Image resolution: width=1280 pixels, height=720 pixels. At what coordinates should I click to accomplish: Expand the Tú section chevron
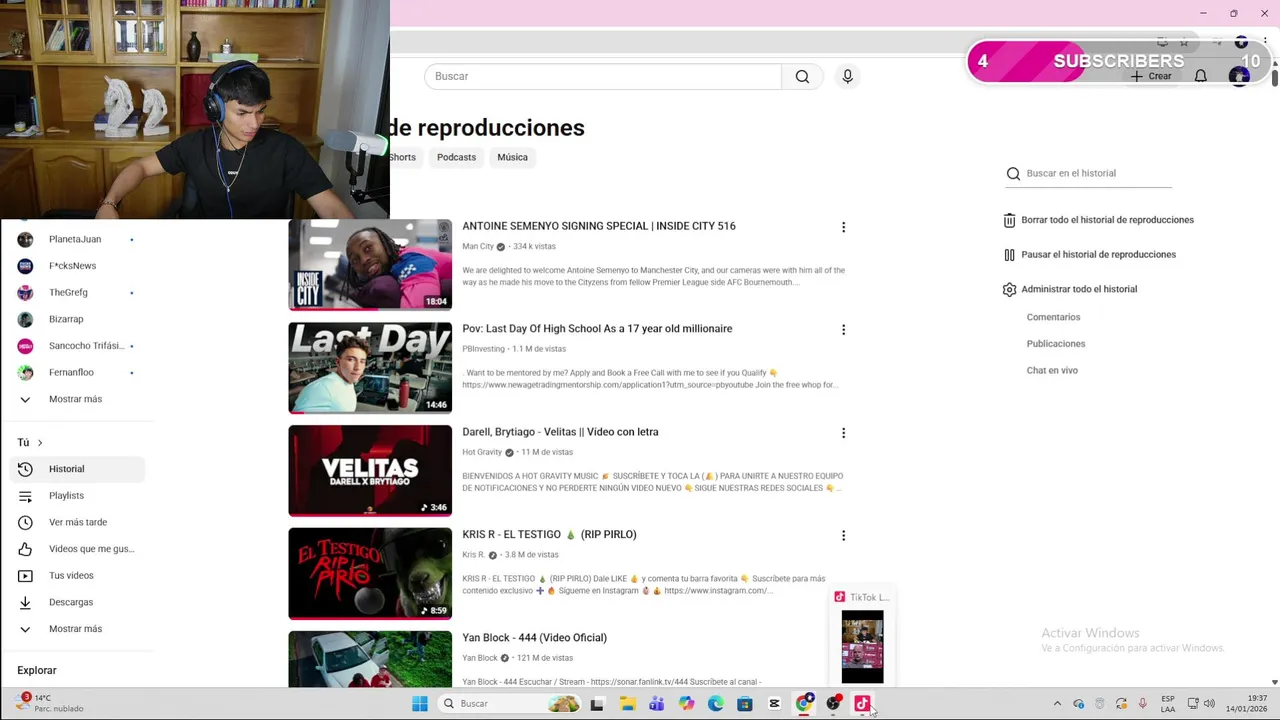click(x=40, y=443)
